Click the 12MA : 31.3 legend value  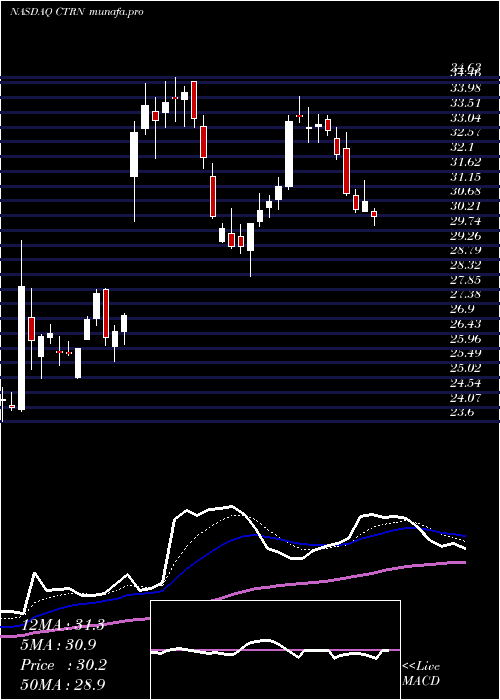pos(62,625)
